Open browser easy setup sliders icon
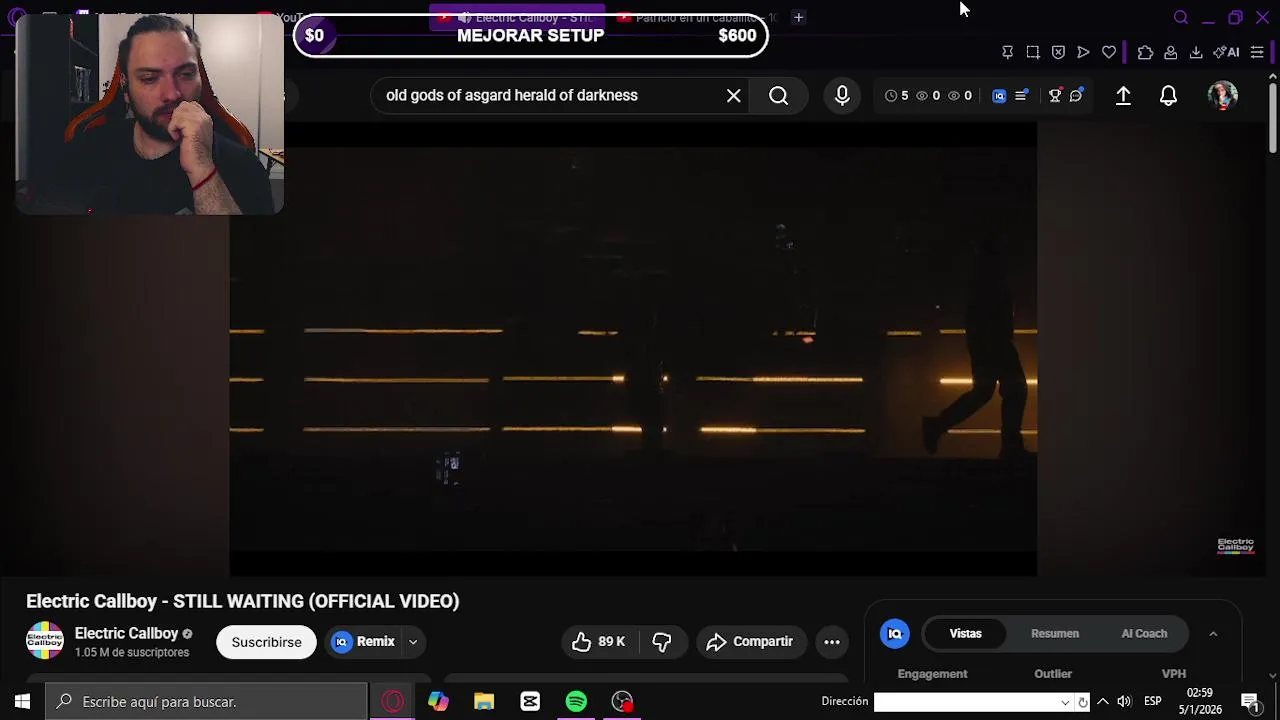The width and height of the screenshot is (1280, 720). tap(1257, 52)
